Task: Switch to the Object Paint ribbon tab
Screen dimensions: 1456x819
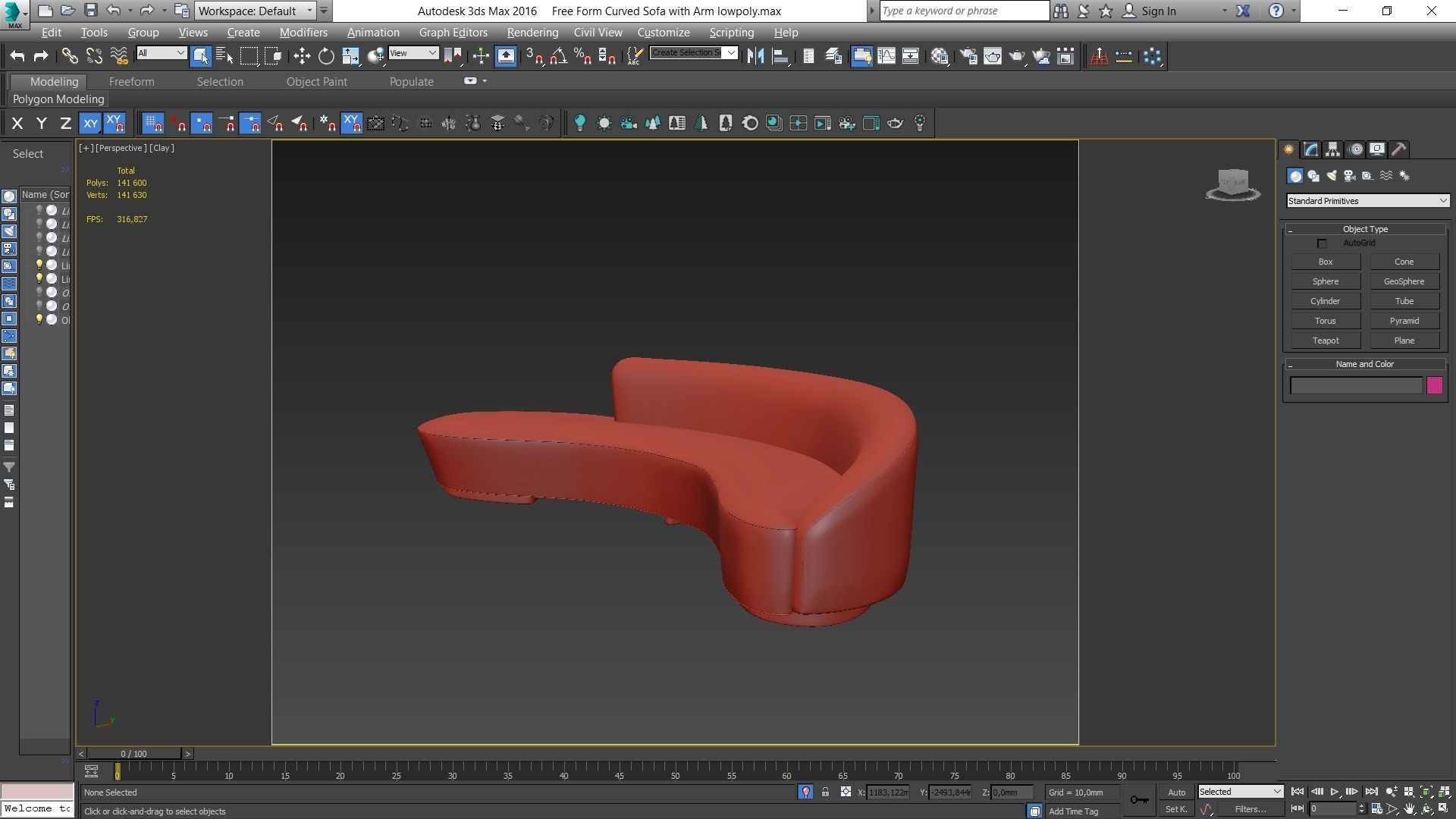Action: coord(316,82)
